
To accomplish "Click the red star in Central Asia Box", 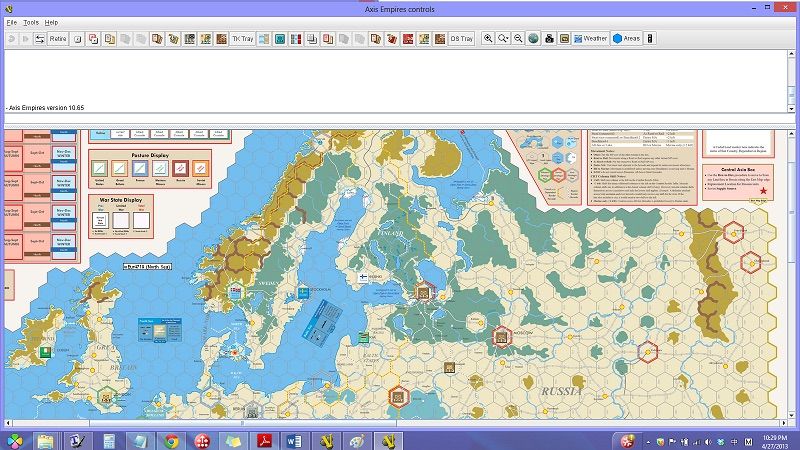I will (x=763, y=191).
